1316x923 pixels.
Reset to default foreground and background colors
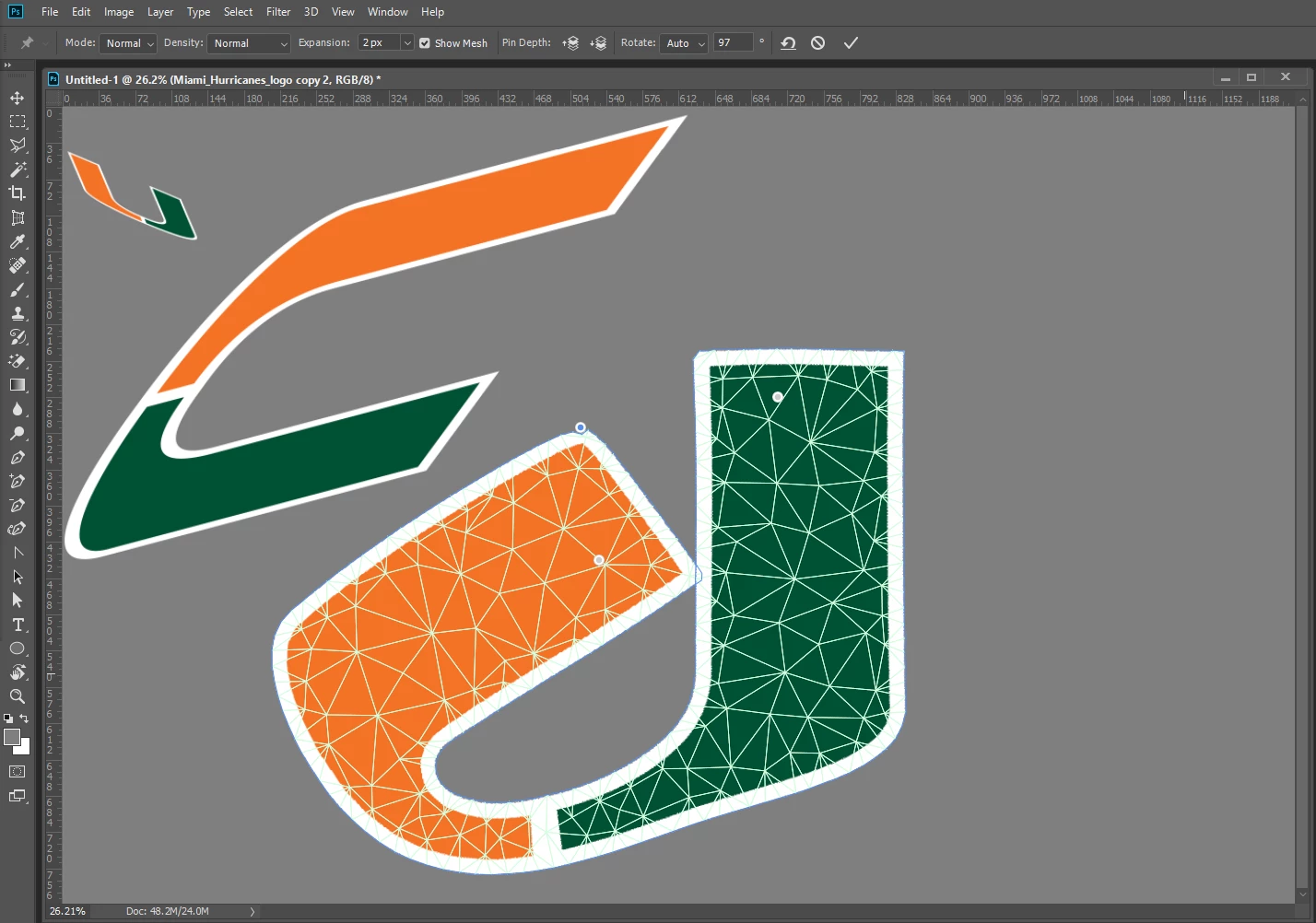[x=8, y=719]
